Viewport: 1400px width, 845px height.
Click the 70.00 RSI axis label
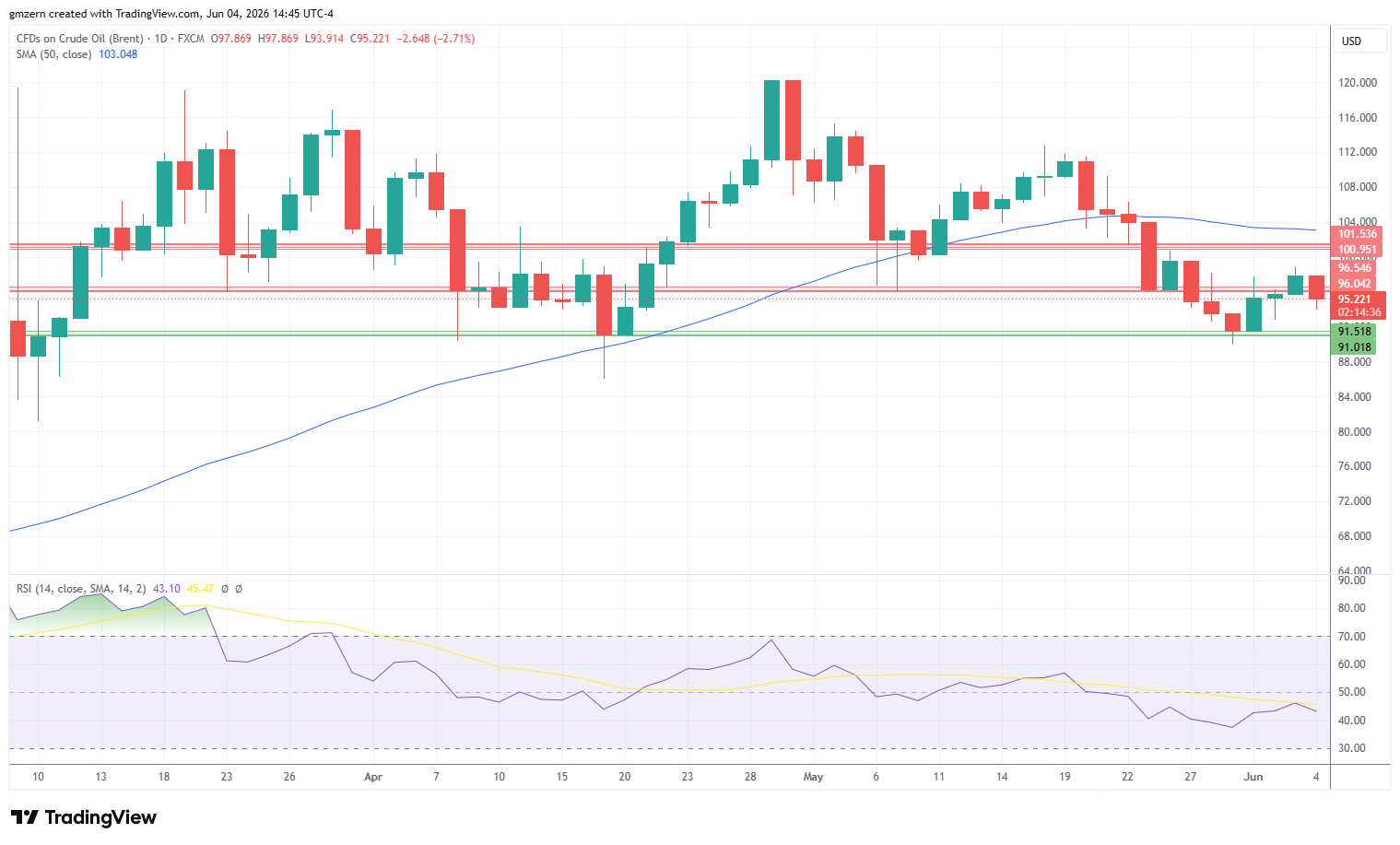coord(1352,637)
